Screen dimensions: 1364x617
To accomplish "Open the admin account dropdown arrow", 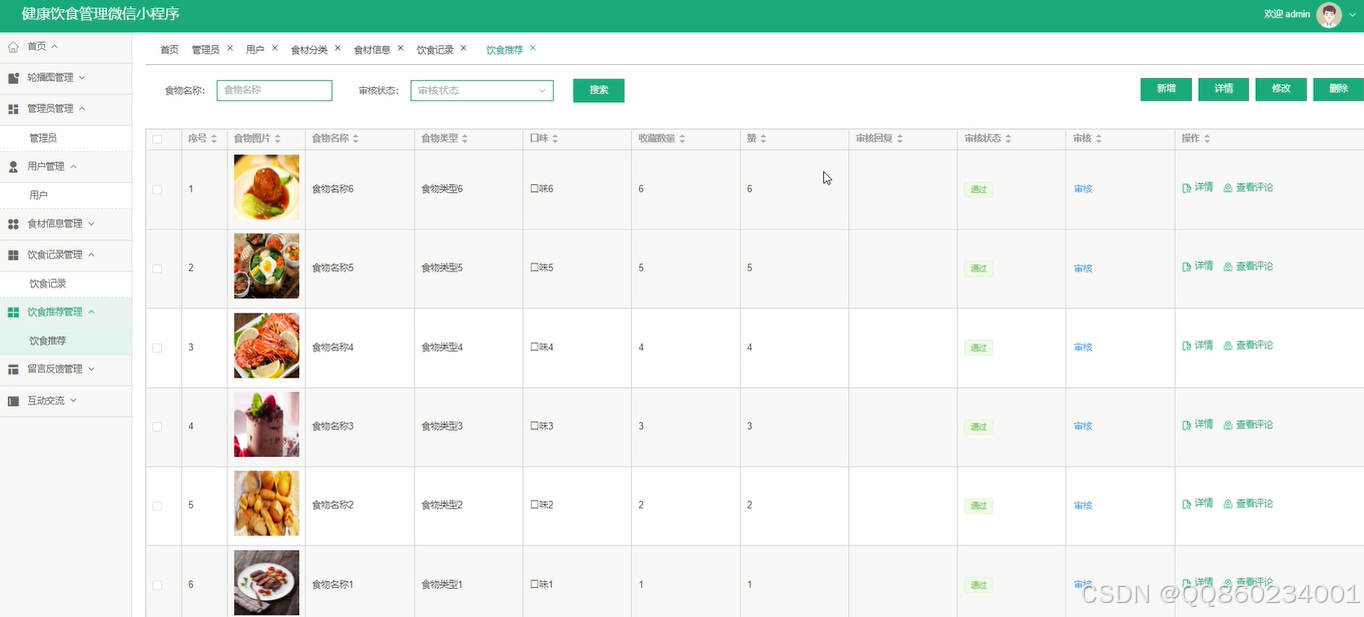I will click(1353, 15).
